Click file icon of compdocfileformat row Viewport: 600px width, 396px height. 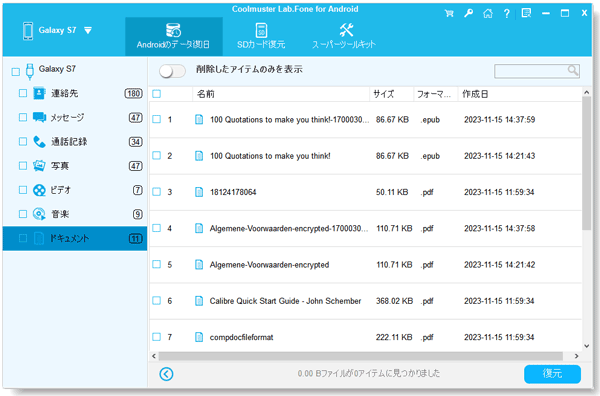(199, 337)
